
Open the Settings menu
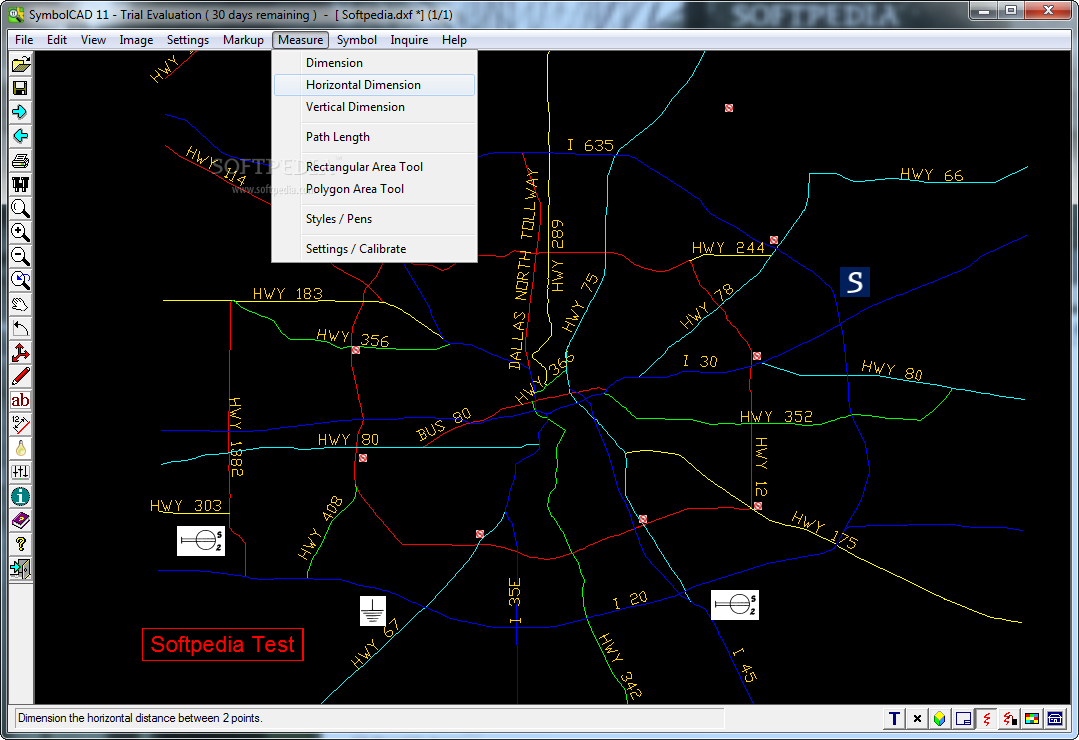pyautogui.click(x=188, y=40)
